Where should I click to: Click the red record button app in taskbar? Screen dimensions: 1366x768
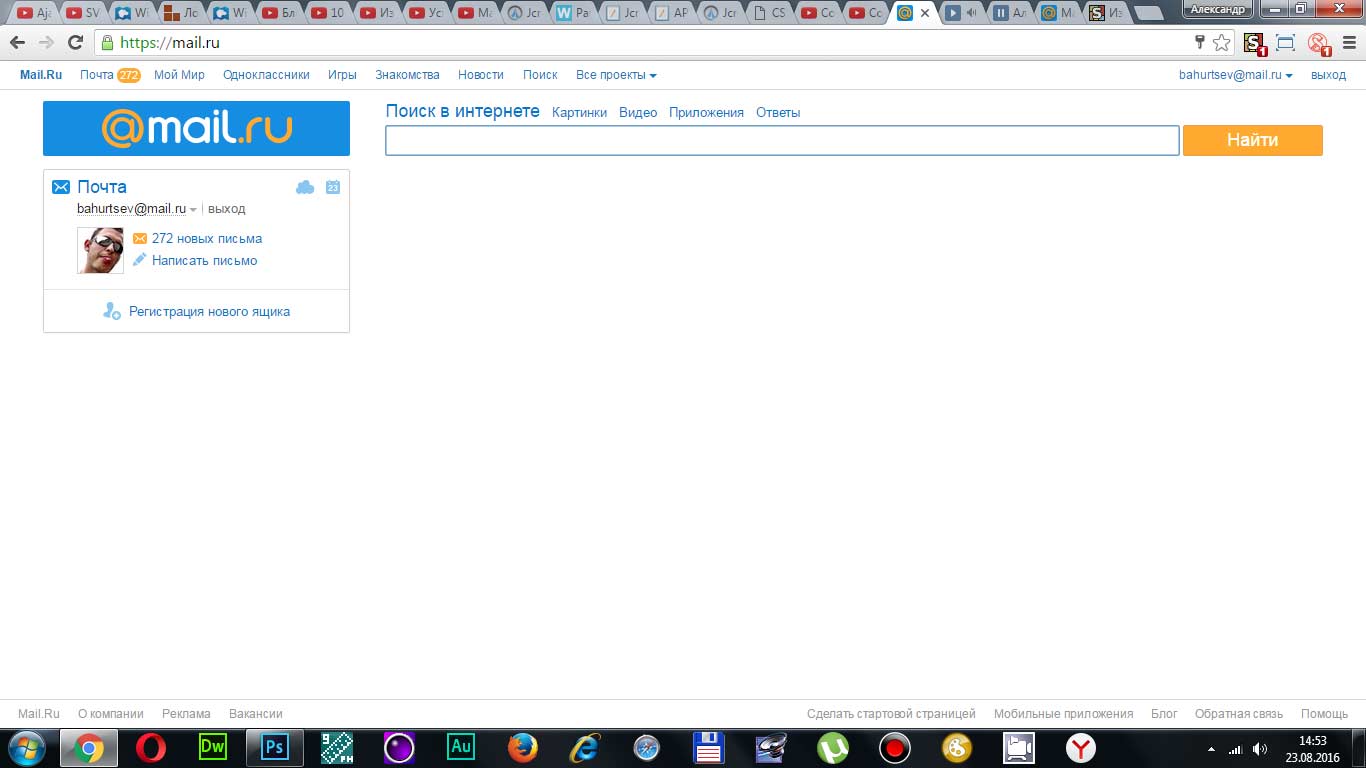click(x=895, y=748)
